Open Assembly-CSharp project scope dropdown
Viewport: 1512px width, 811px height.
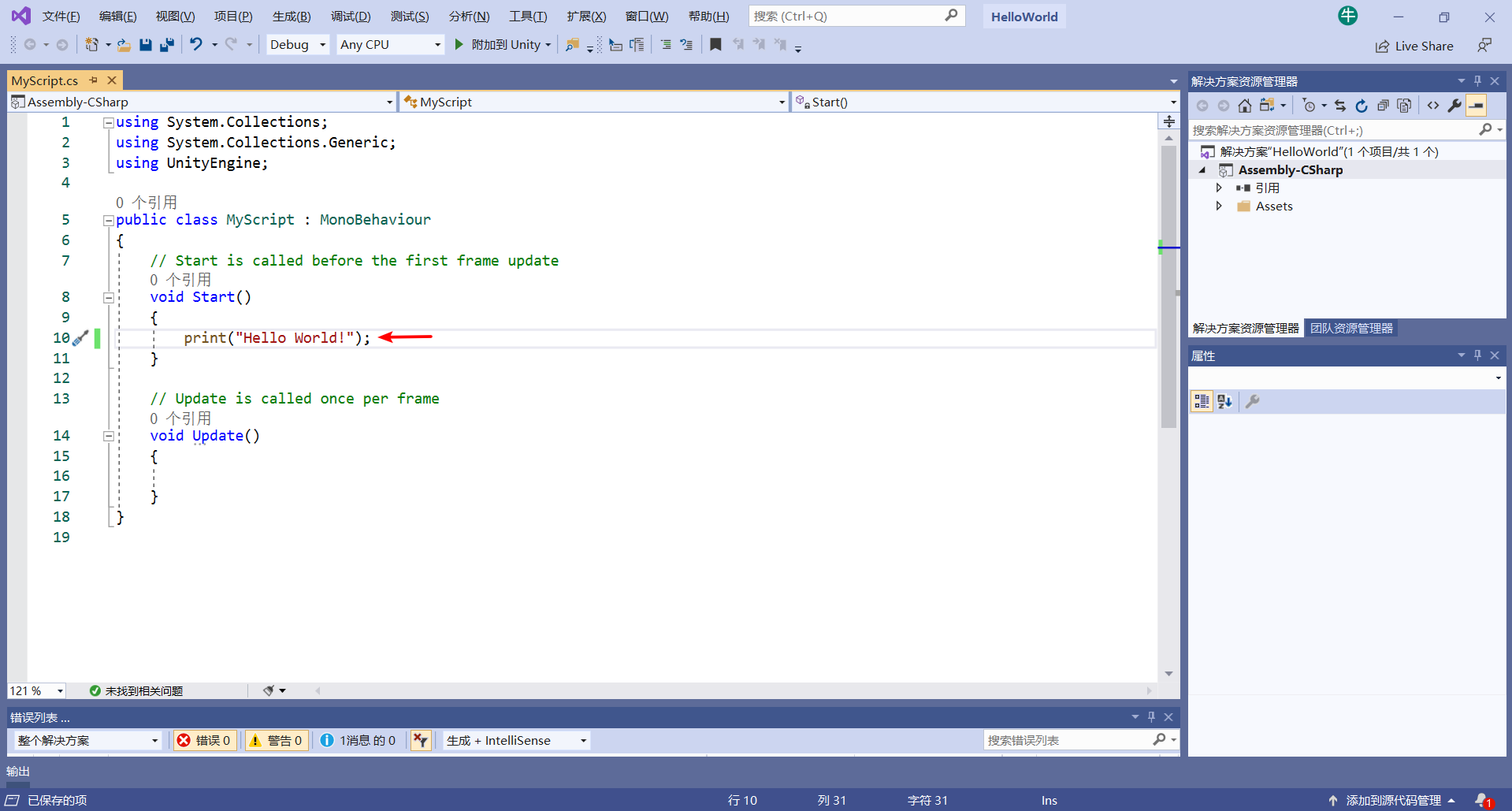[202, 102]
